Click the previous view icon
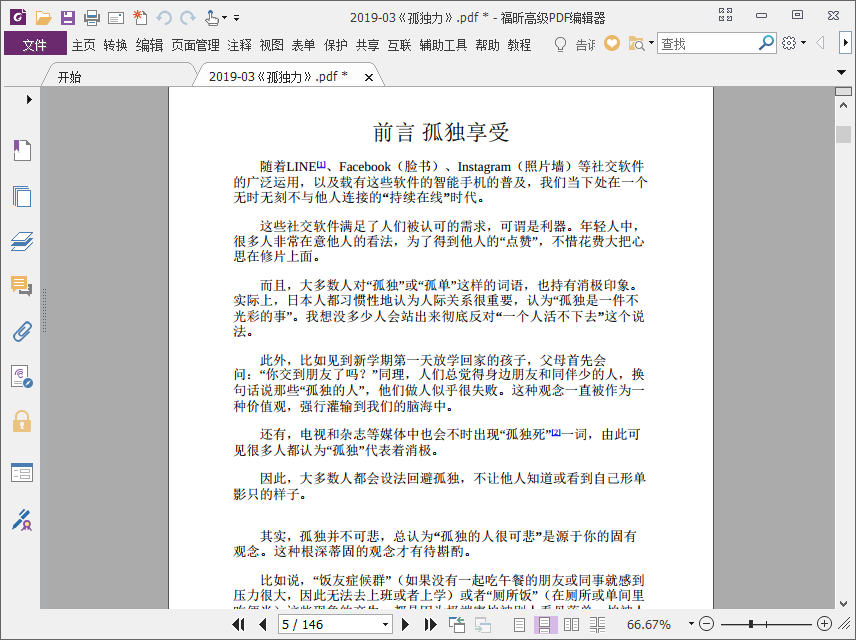The height and width of the screenshot is (640, 856). 456,624
